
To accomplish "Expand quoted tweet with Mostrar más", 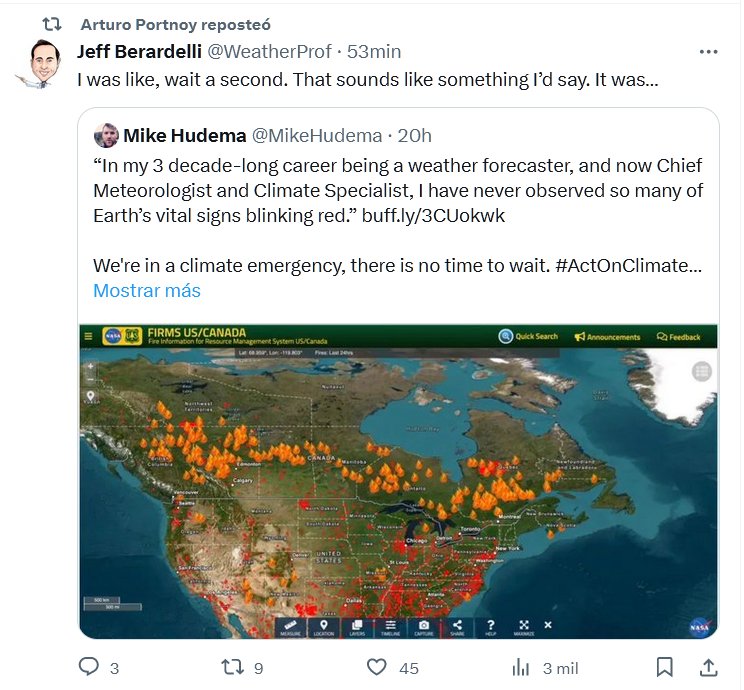I will coord(147,291).
